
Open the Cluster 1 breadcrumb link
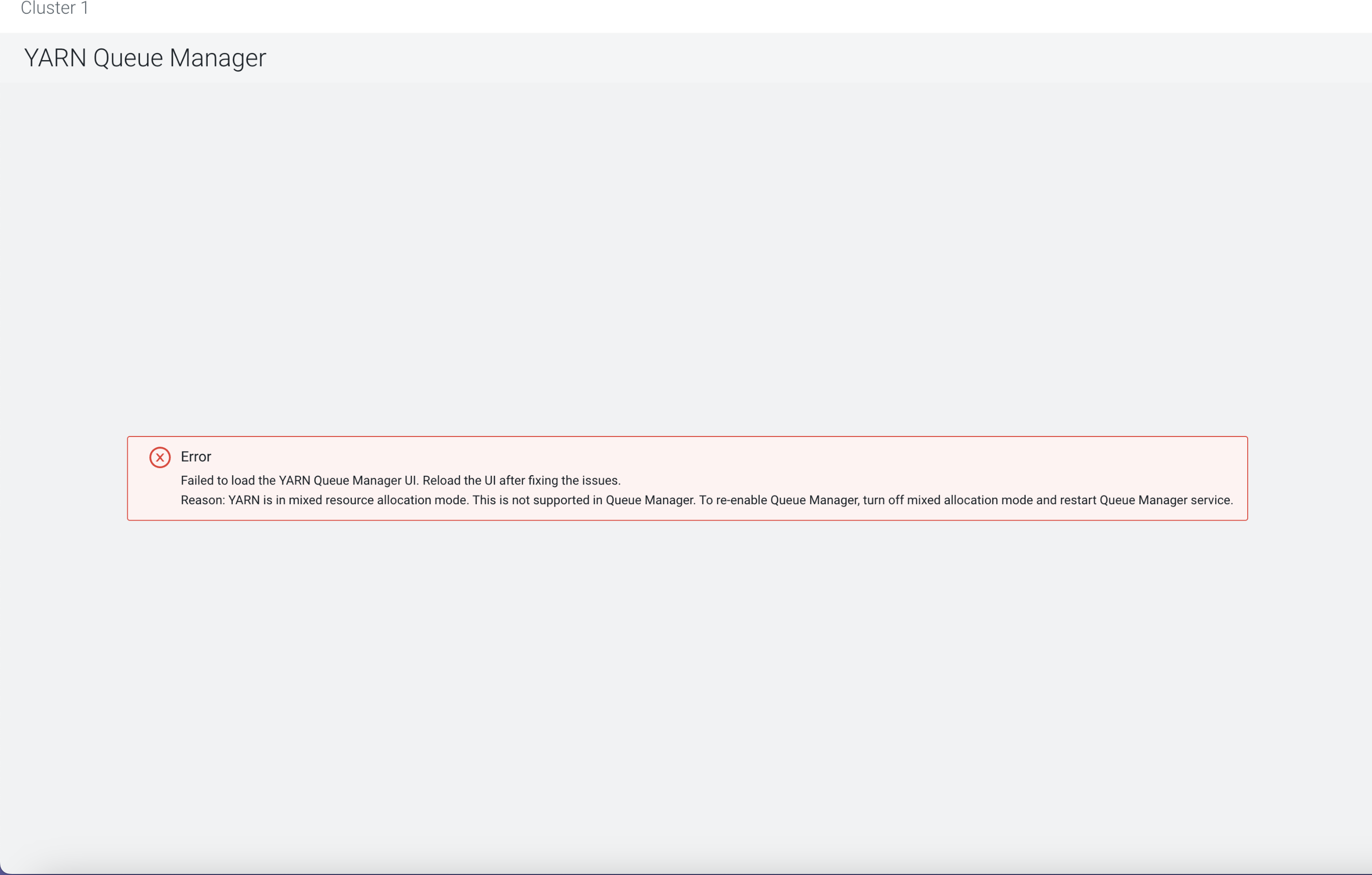tap(54, 8)
